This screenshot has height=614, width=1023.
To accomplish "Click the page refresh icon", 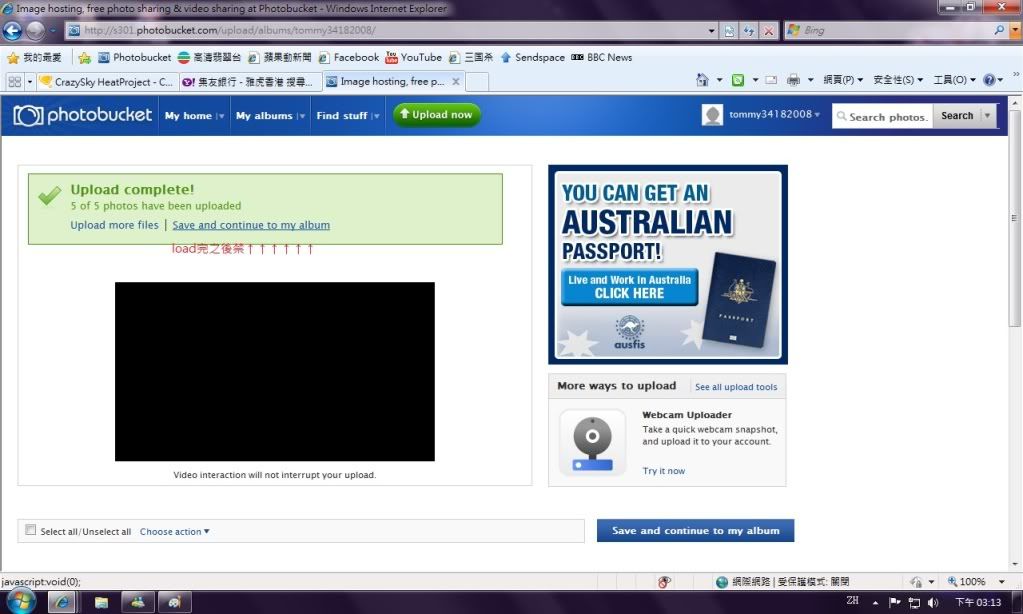I will (x=748, y=31).
